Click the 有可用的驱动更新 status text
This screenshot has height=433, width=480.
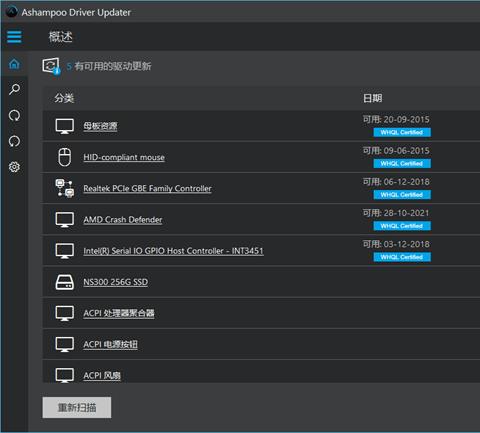coord(112,66)
